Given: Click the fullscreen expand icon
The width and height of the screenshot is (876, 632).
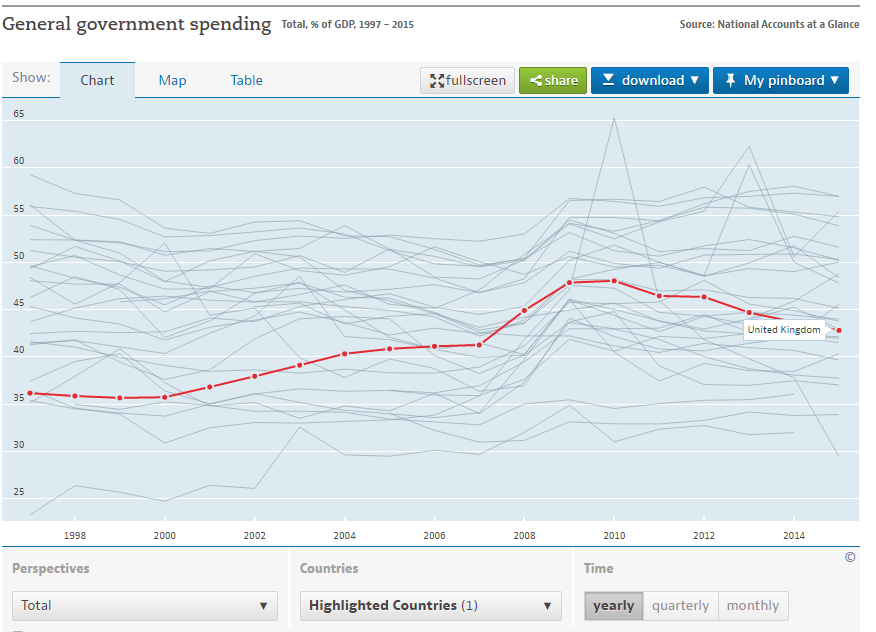Looking at the screenshot, I should coord(437,81).
